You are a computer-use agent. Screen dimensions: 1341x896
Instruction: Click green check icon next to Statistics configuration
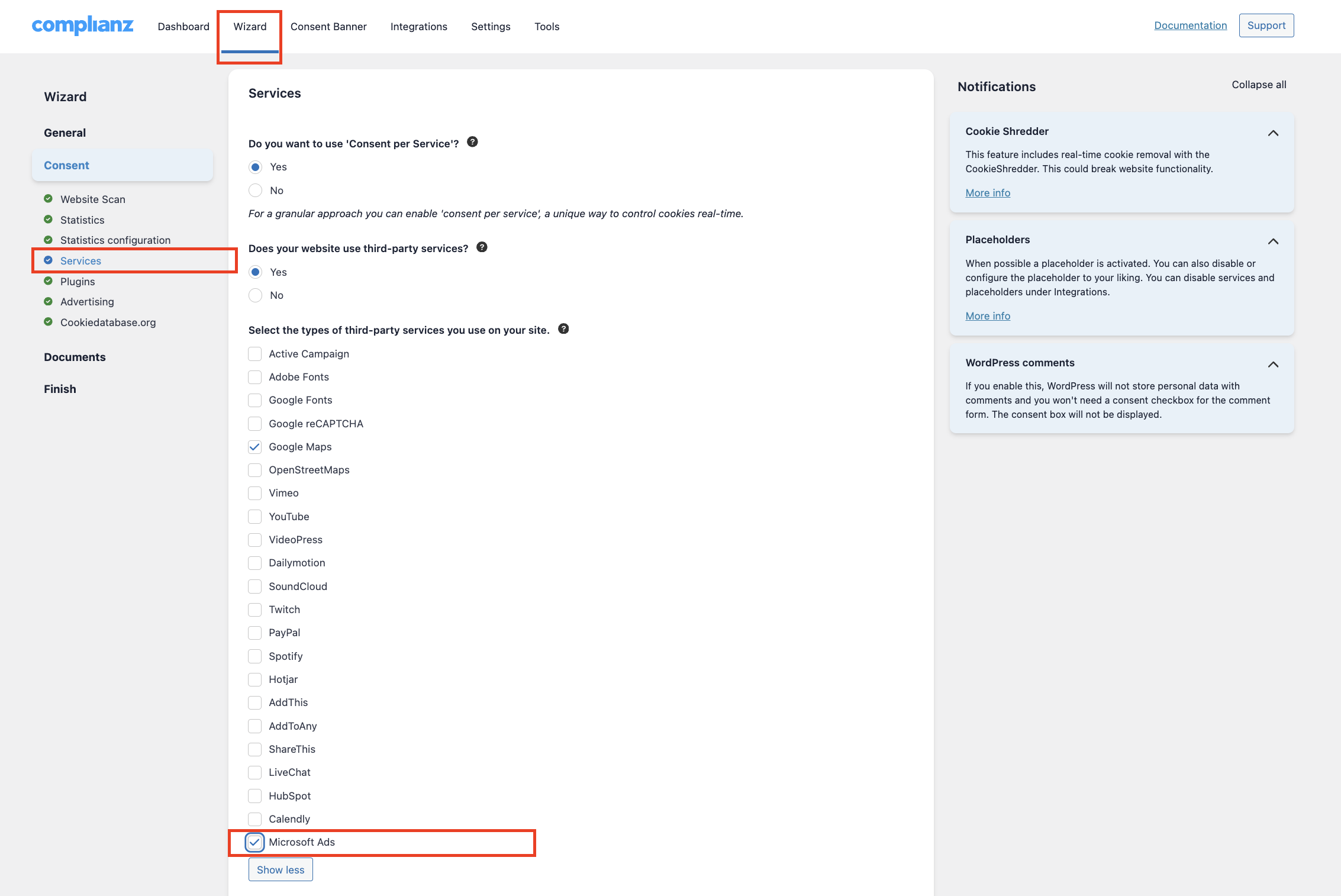point(49,240)
